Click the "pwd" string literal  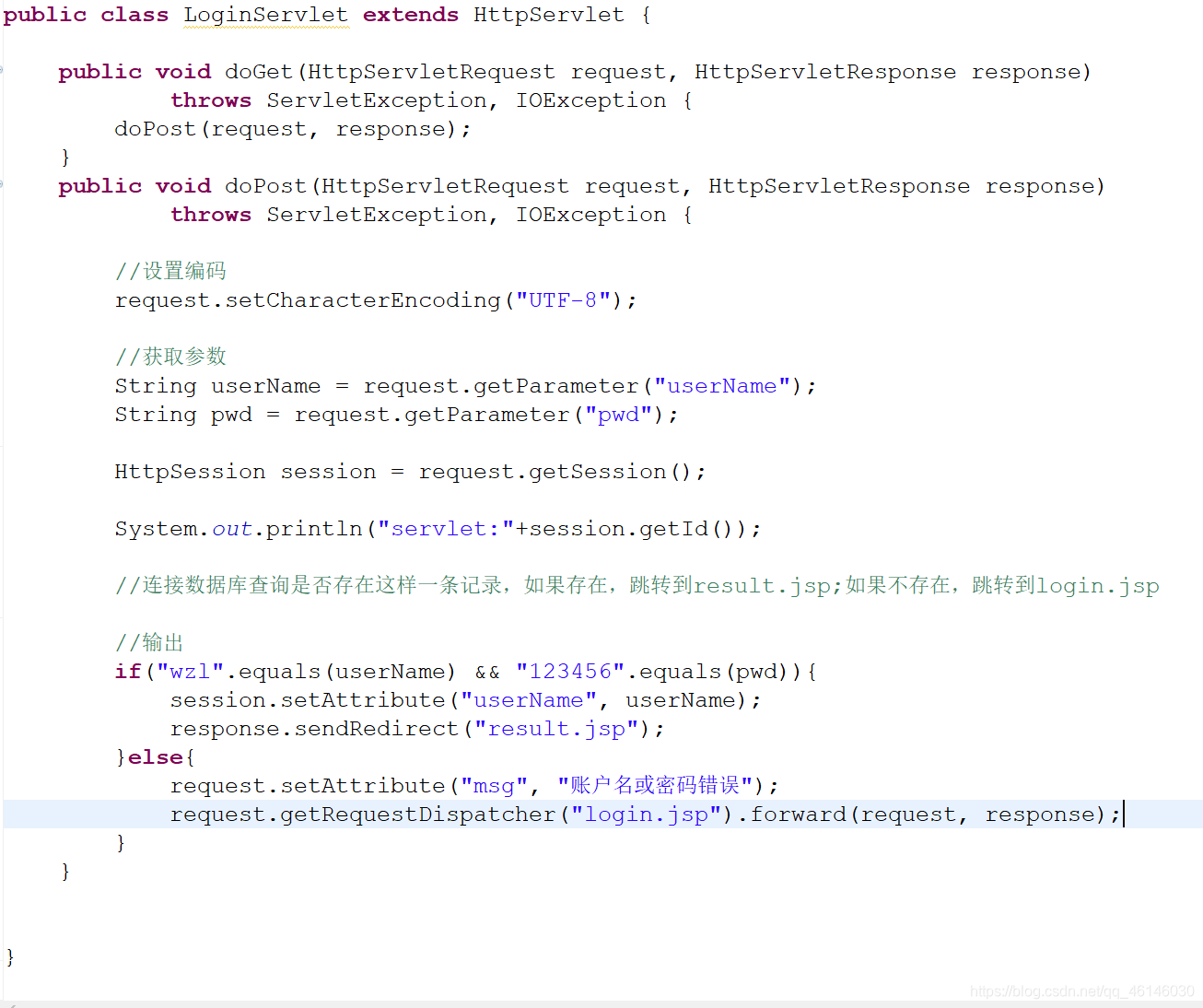[x=618, y=415]
